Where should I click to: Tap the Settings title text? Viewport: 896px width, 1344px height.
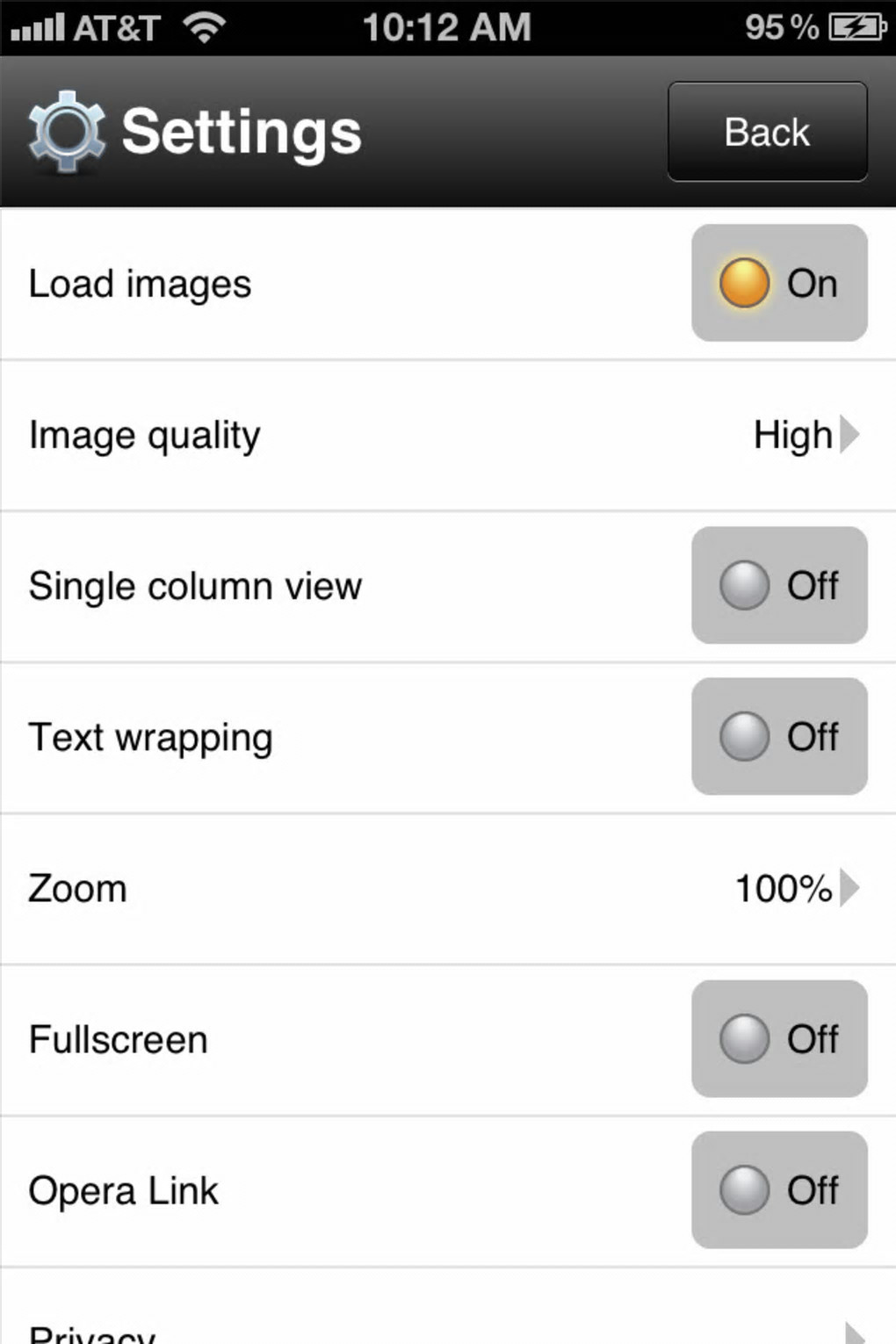(242, 132)
